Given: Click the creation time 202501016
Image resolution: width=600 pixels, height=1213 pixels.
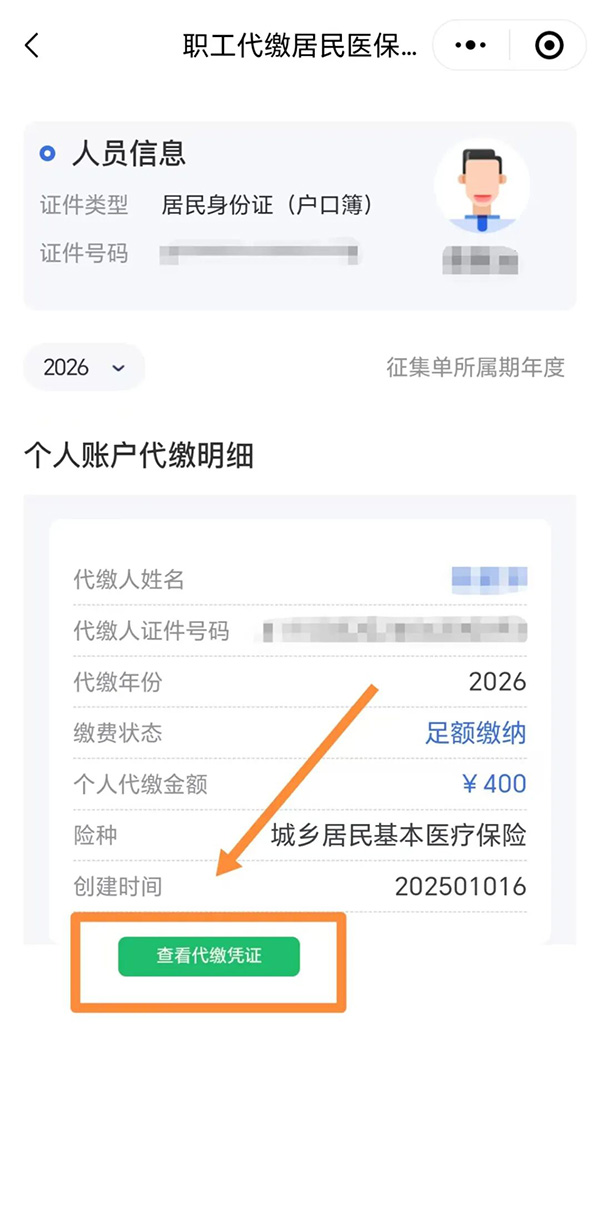Looking at the screenshot, I should [460, 887].
